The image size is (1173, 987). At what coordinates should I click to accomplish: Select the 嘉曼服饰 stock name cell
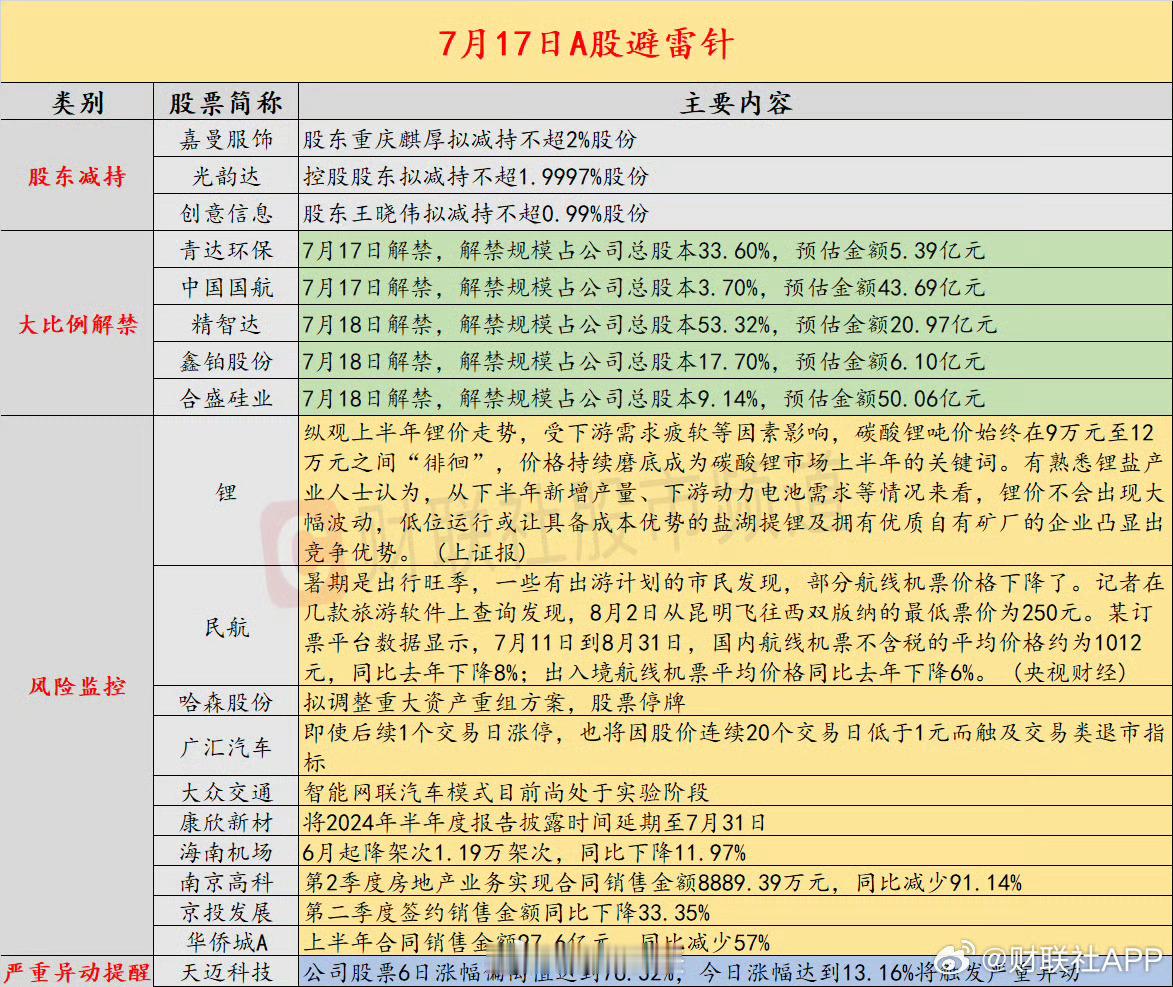coord(225,139)
